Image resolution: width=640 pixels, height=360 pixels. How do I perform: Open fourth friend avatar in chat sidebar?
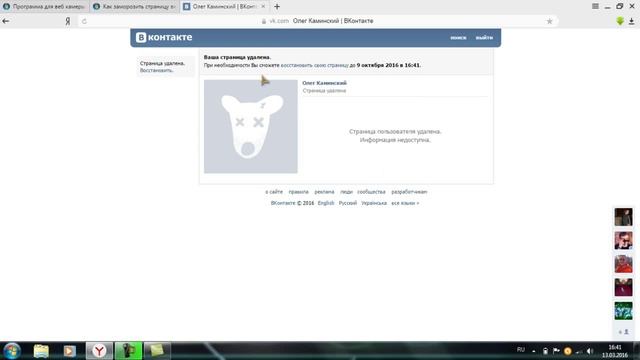pyautogui.click(x=624, y=287)
